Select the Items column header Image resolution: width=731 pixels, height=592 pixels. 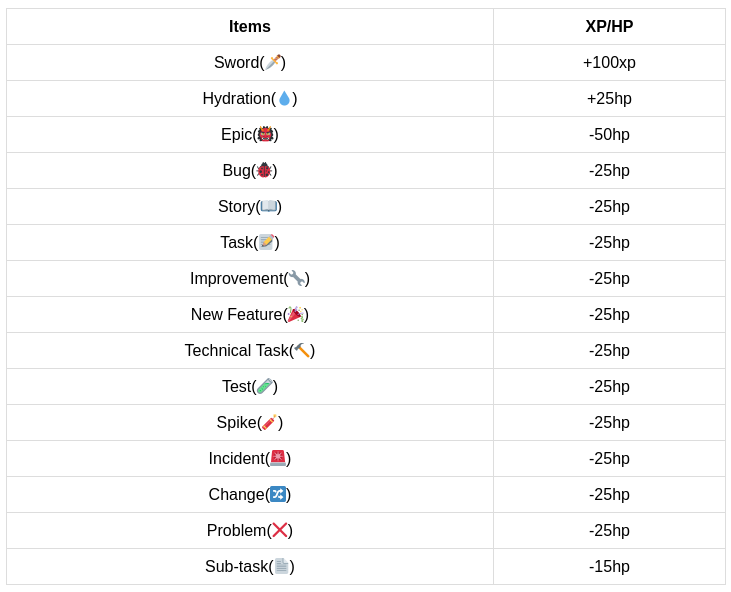click(250, 27)
